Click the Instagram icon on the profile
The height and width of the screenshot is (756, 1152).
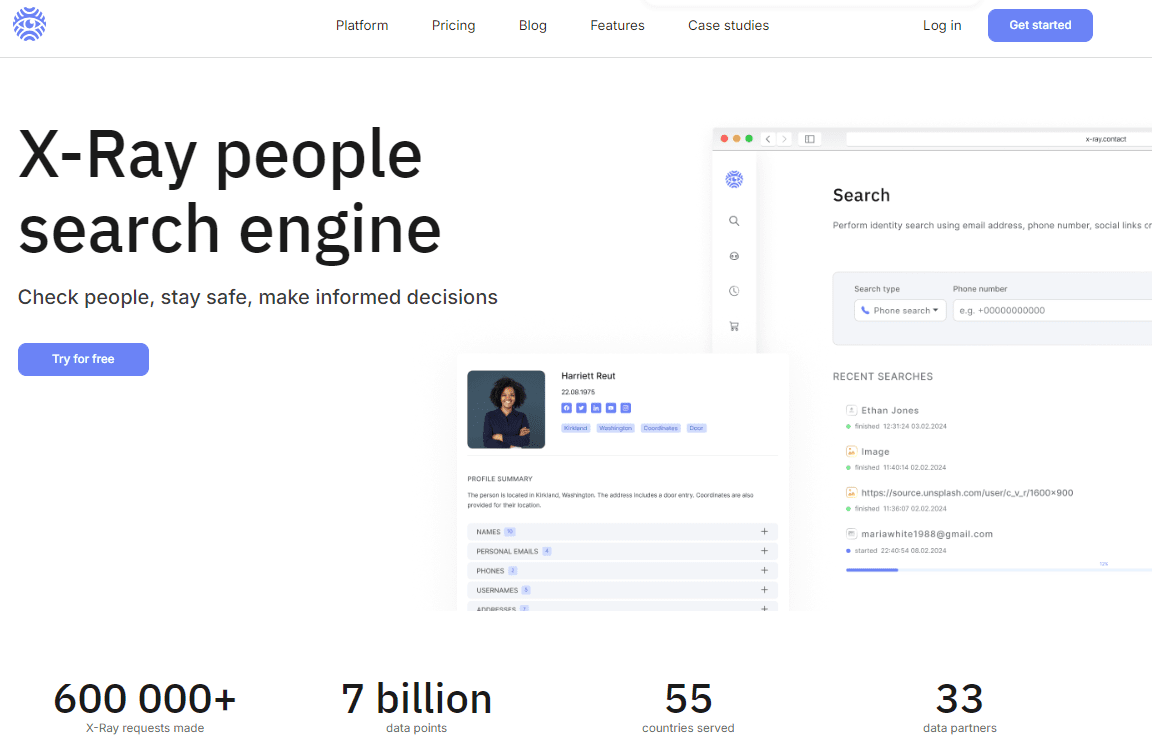(x=626, y=408)
